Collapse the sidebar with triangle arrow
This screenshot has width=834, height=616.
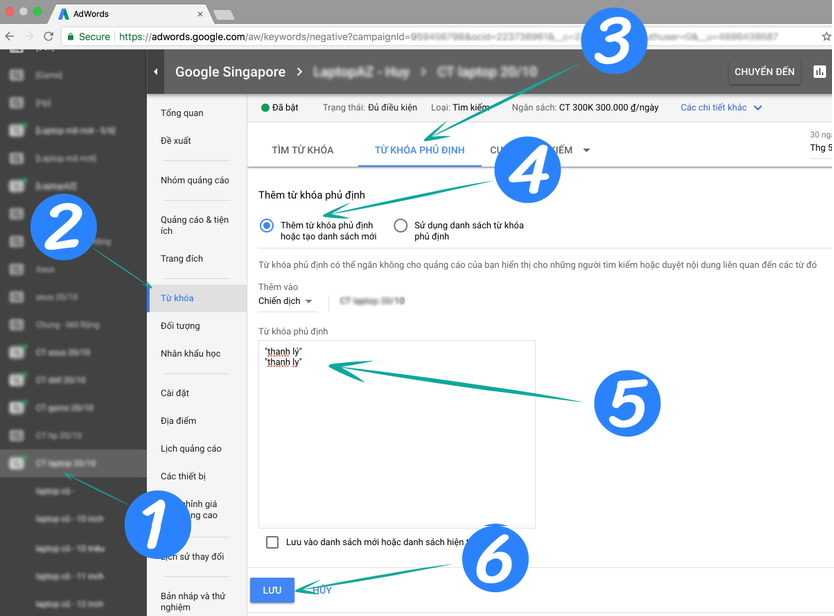(155, 71)
